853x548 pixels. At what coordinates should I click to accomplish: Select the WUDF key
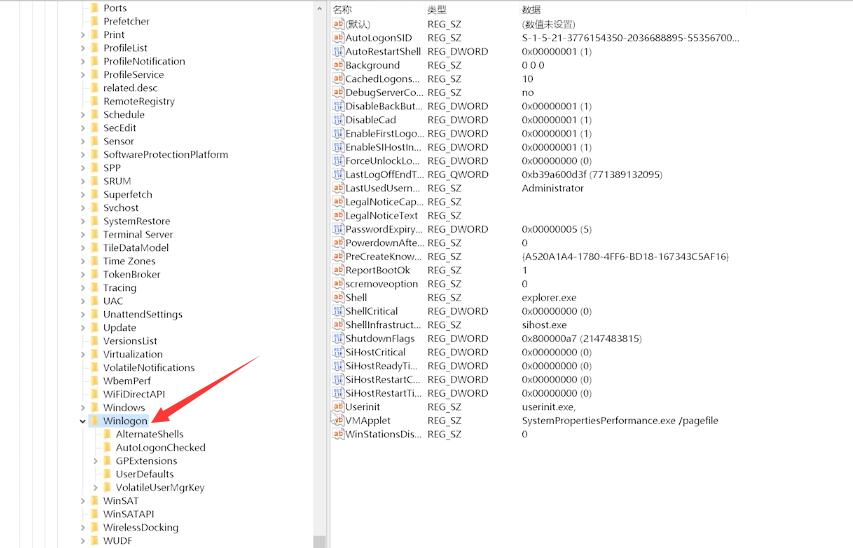[x=118, y=540]
